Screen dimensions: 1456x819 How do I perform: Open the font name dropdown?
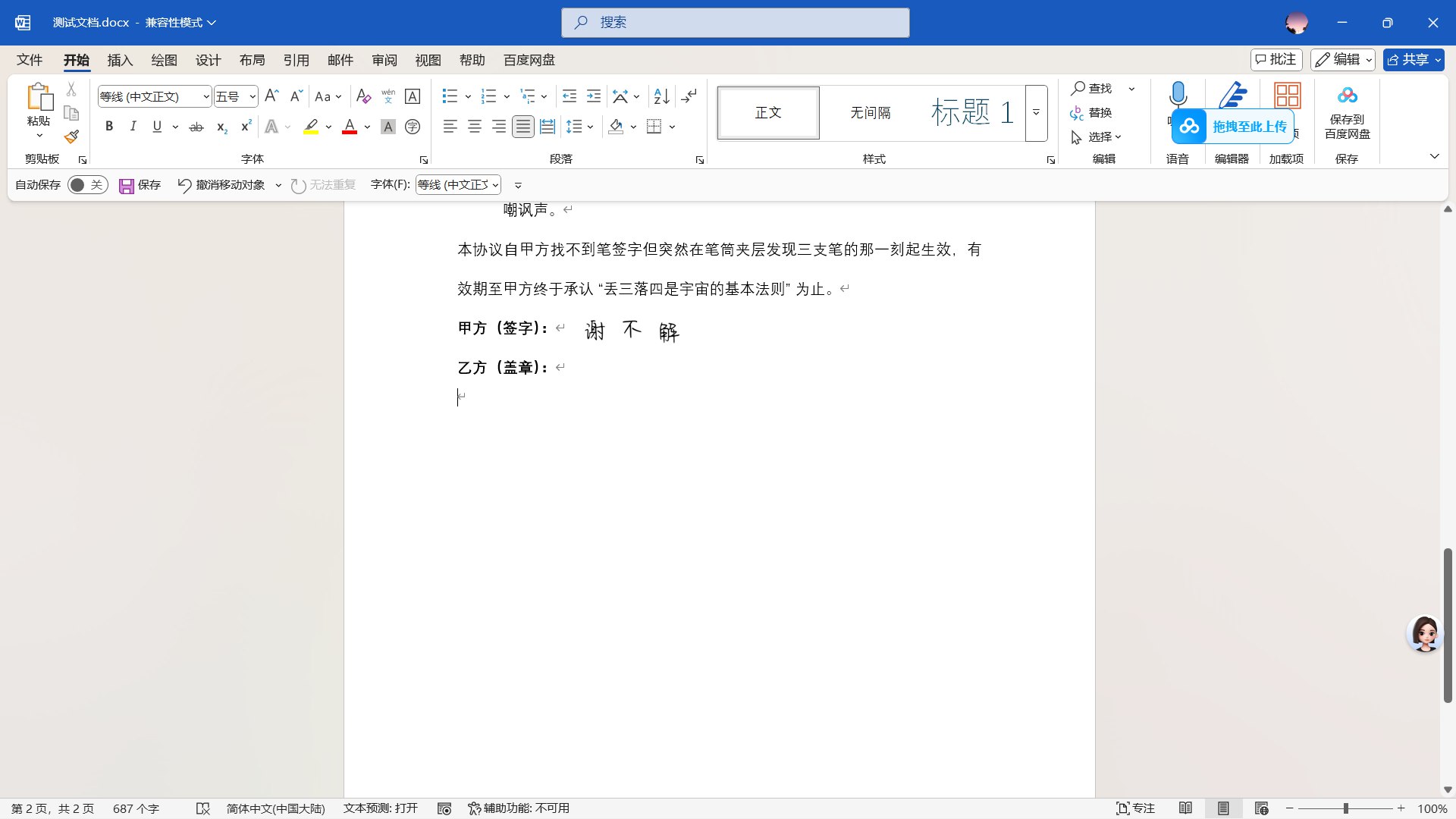206,96
